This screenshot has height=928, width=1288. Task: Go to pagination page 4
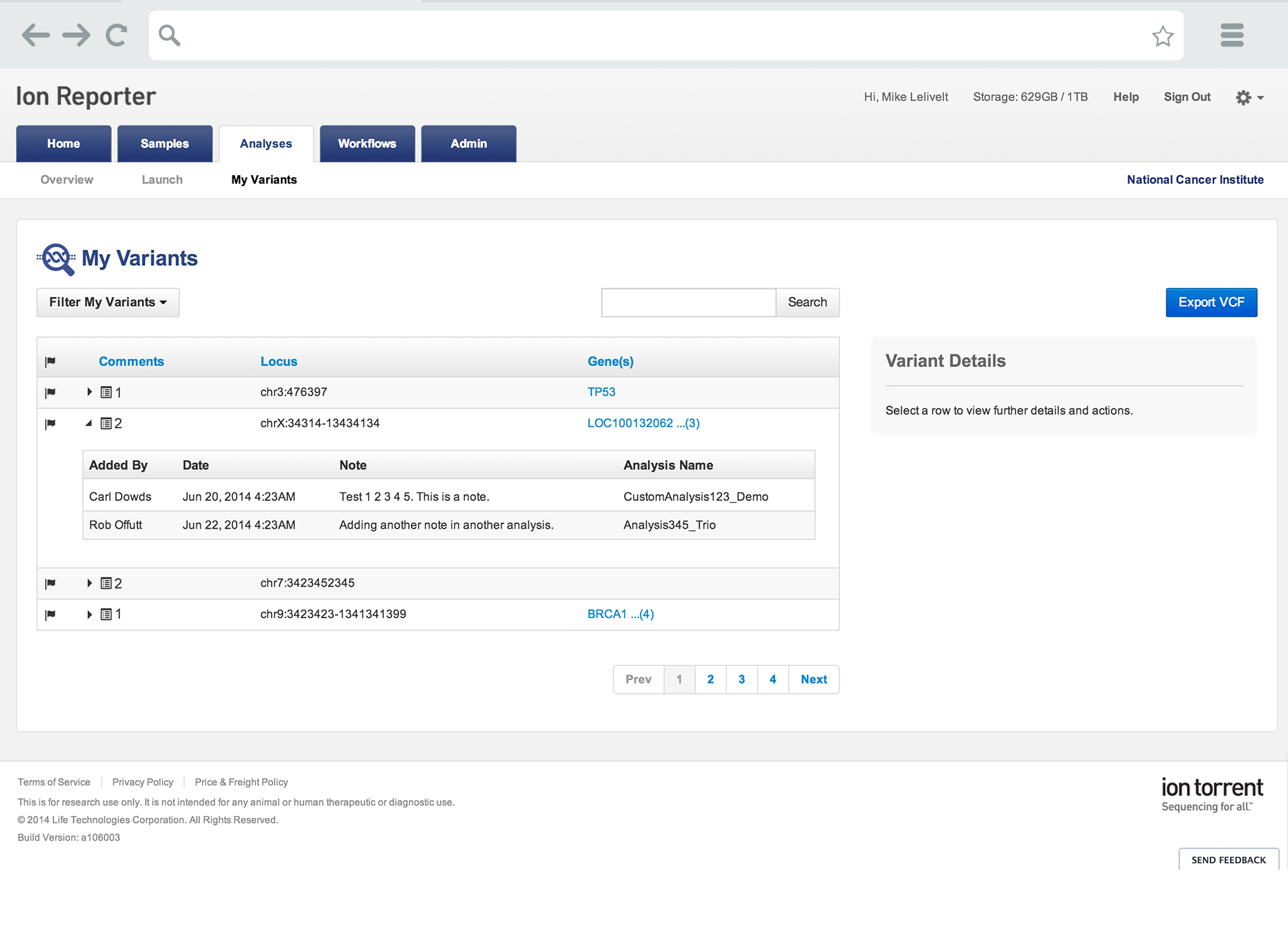(773, 680)
